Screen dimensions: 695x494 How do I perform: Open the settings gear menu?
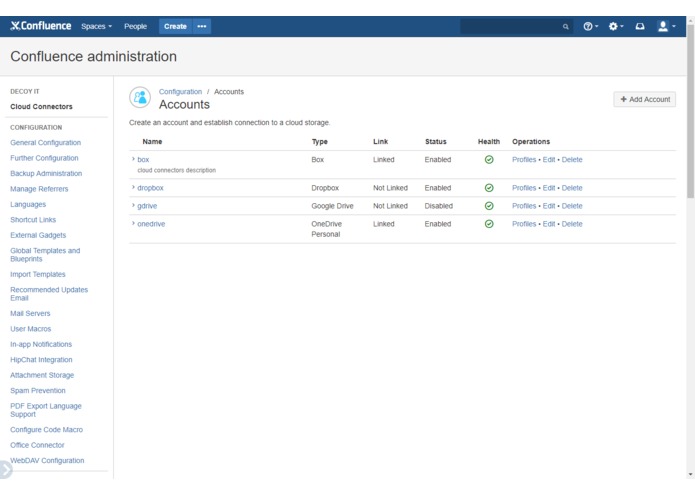(x=616, y=27)
